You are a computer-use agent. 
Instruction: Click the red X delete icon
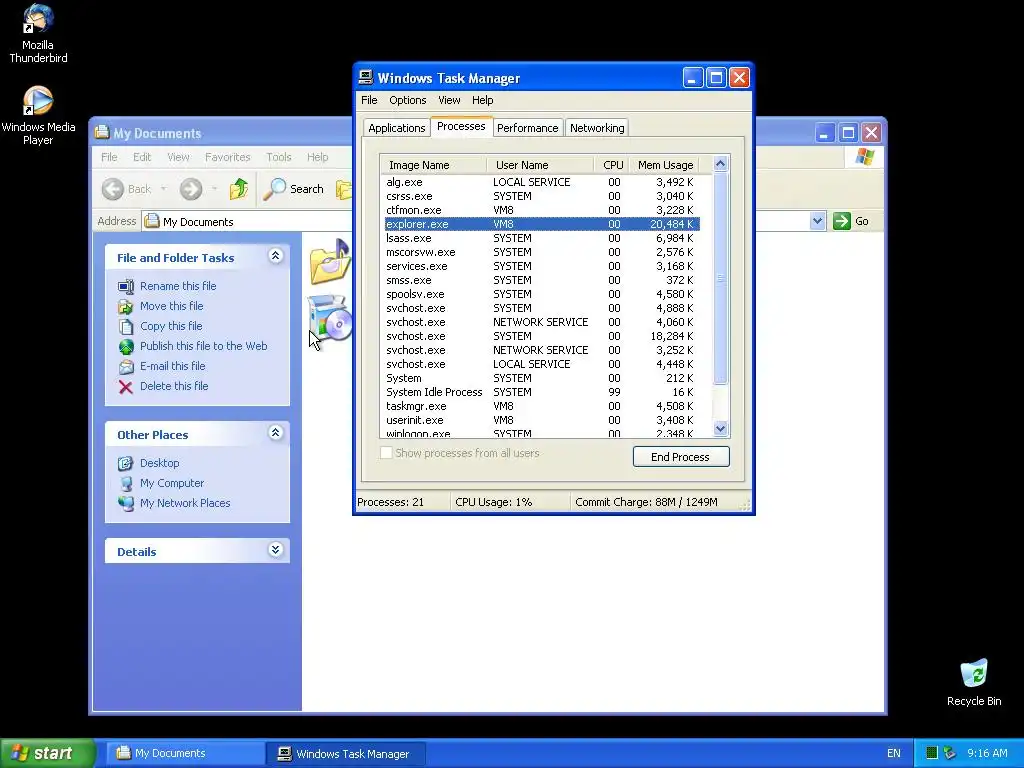coord(126,387)
